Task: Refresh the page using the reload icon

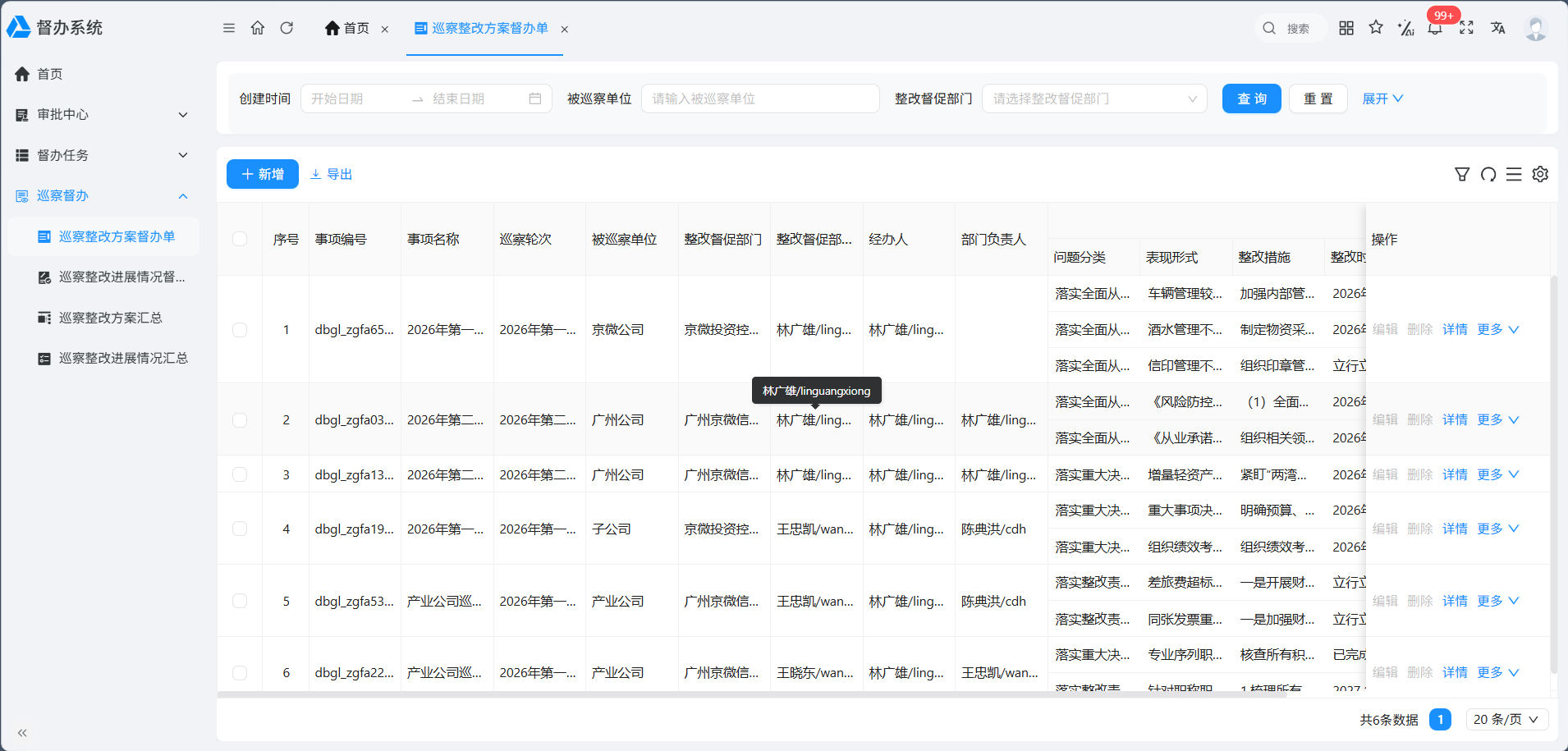Action: click(x=287, y=28)
